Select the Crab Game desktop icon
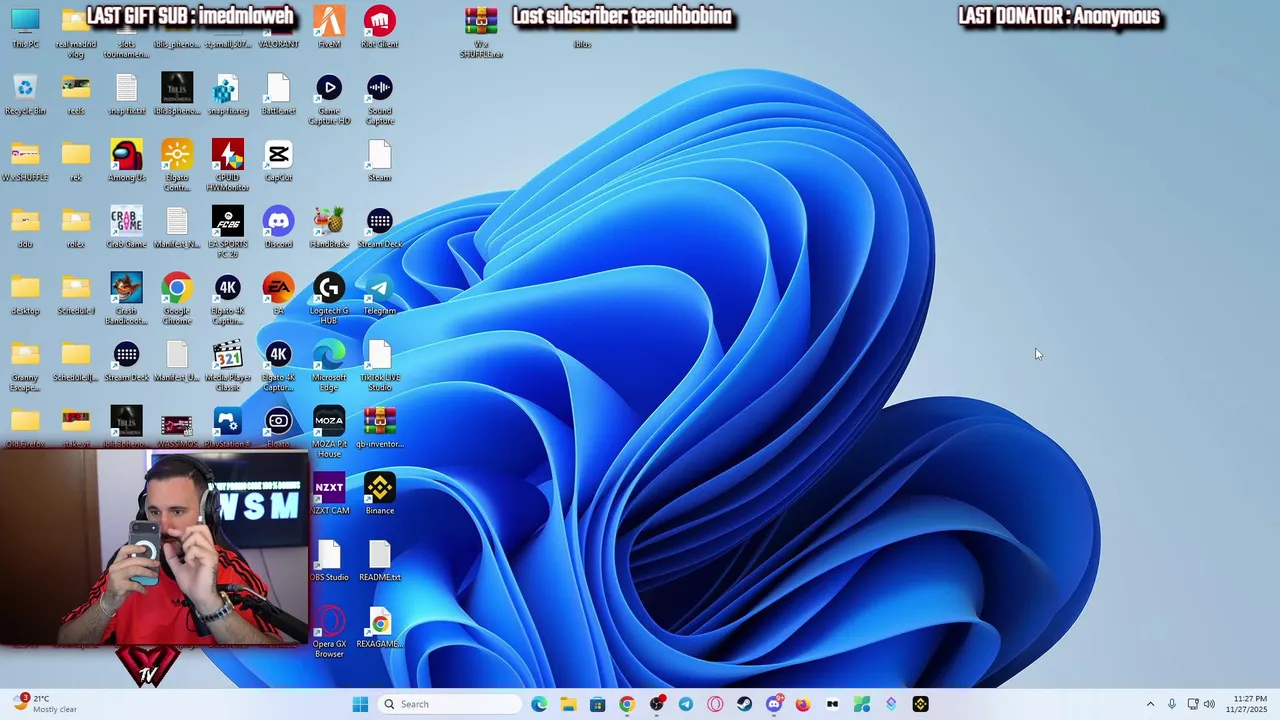Screen dimensions: 1280x720 pos(126,228)
